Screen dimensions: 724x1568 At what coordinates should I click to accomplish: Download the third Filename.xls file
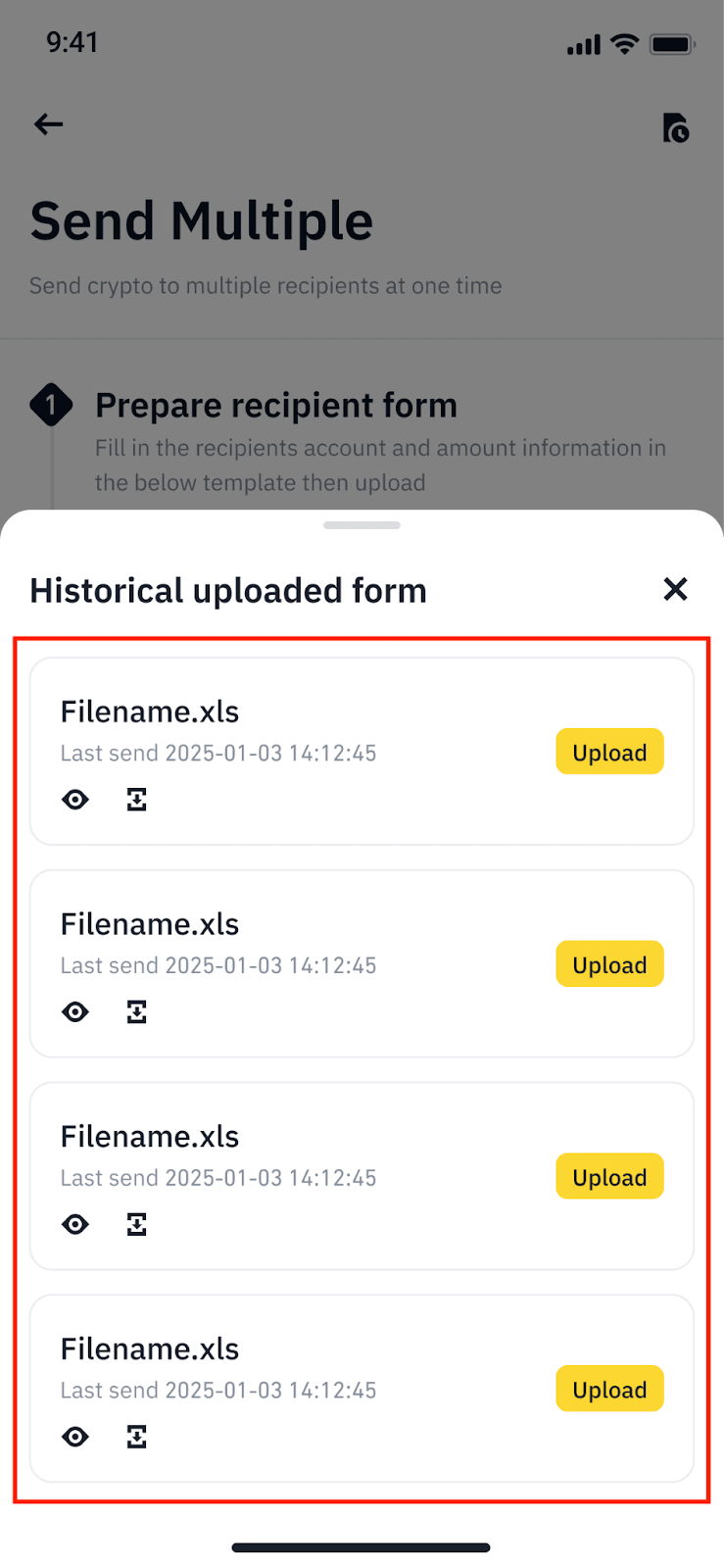[137, 1224]
